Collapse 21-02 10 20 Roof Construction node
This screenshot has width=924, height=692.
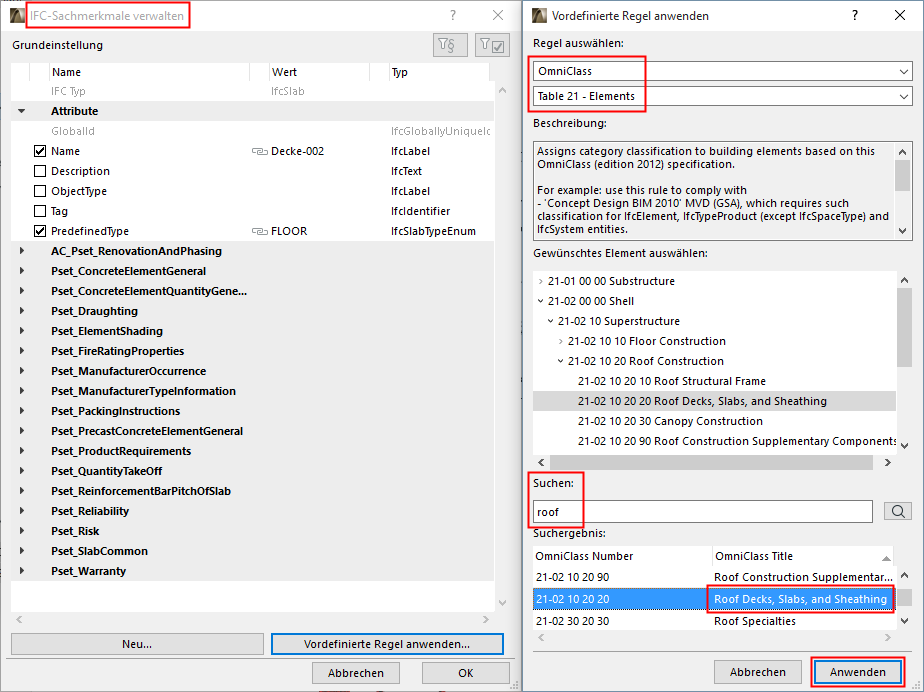[x=560, y=361]
